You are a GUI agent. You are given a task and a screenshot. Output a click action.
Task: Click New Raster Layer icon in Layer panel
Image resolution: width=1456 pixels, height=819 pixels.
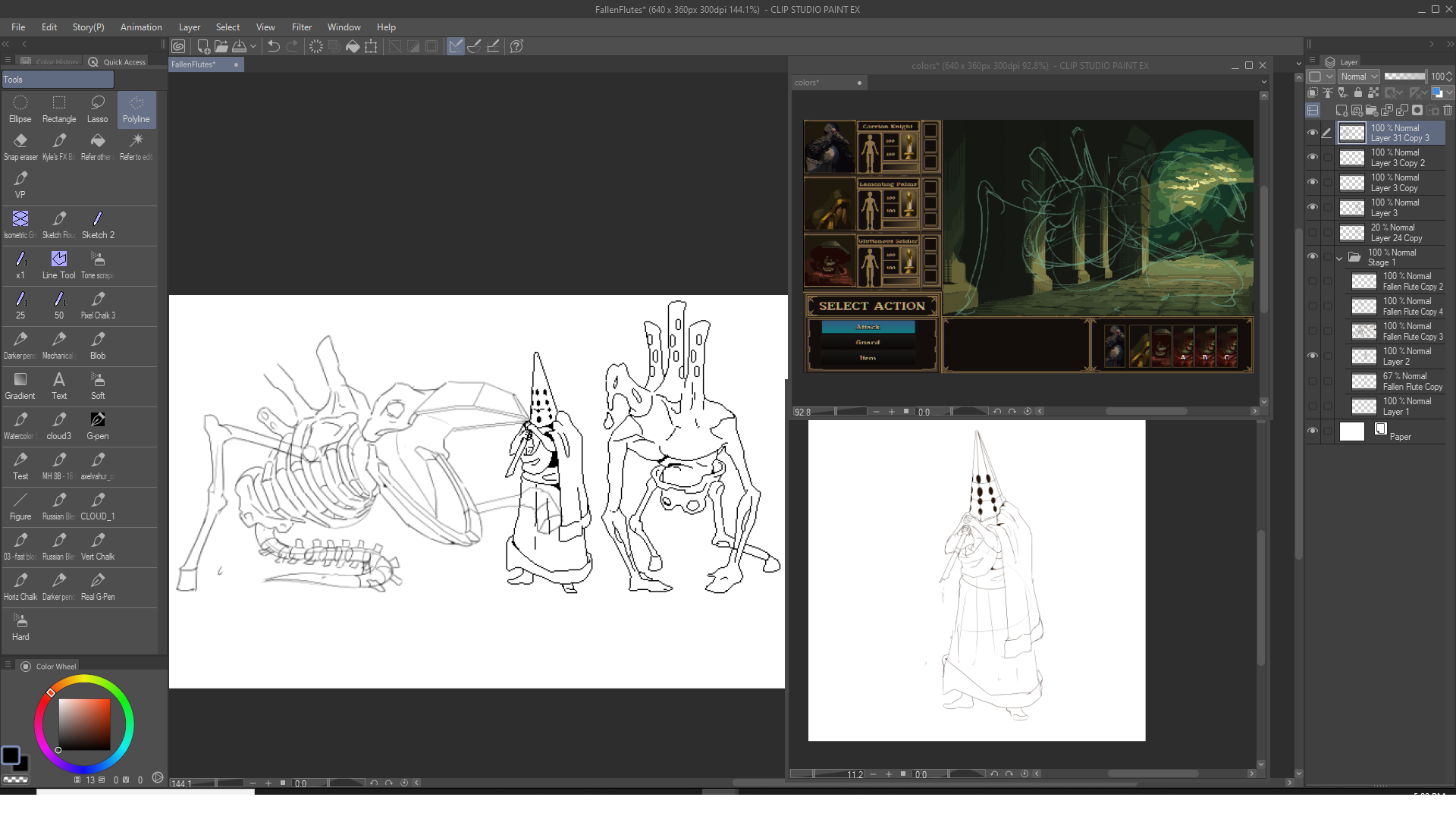tap(1341, 110)
